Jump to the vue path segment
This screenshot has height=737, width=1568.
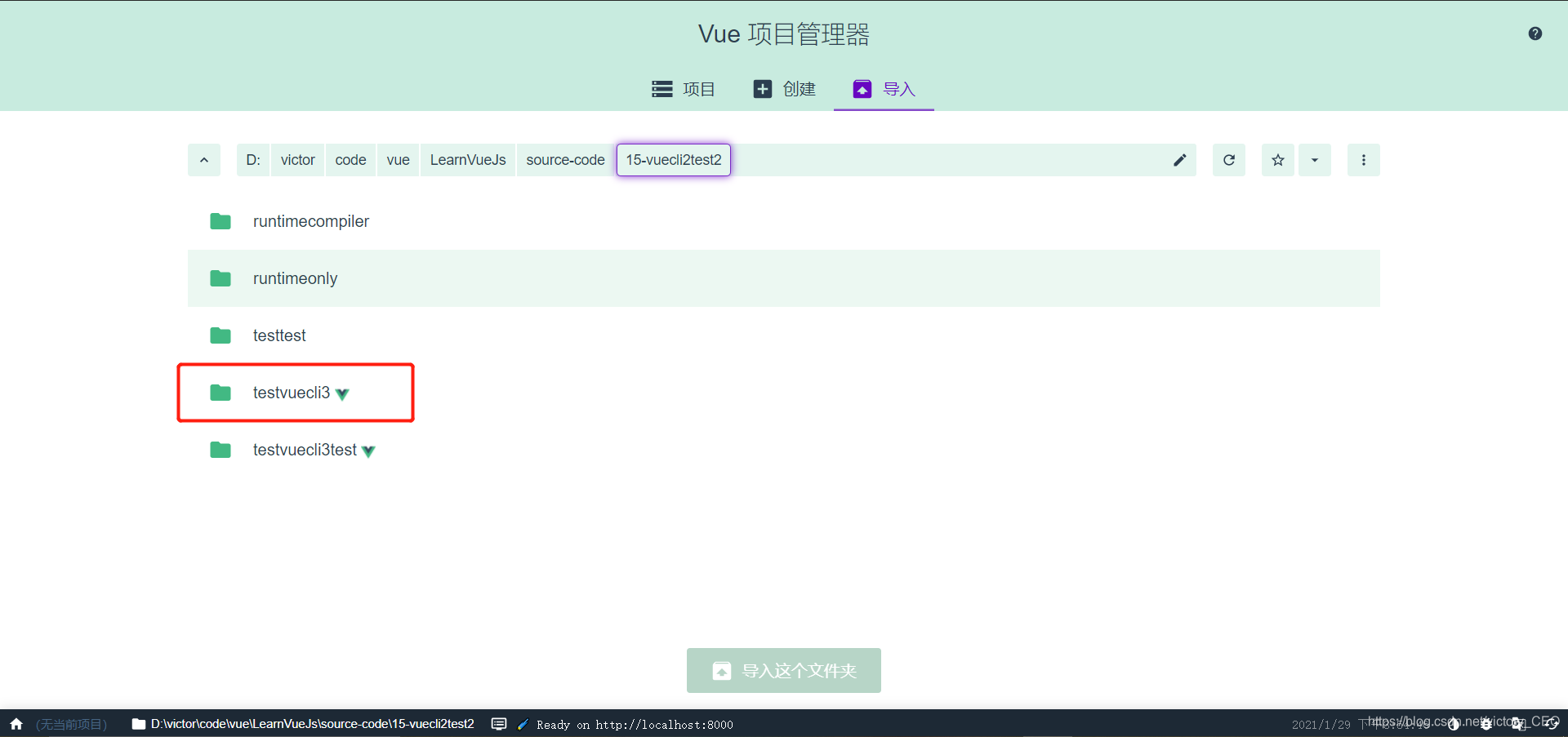398,160
